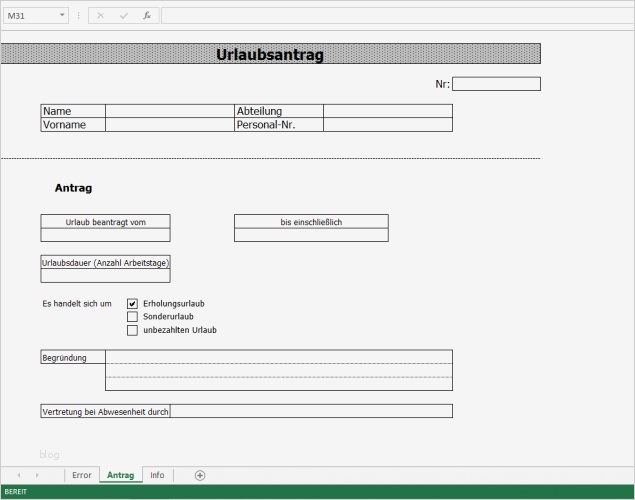Click the first Begründung text line
The image size is (635, 500).
(x=279, y=357)
